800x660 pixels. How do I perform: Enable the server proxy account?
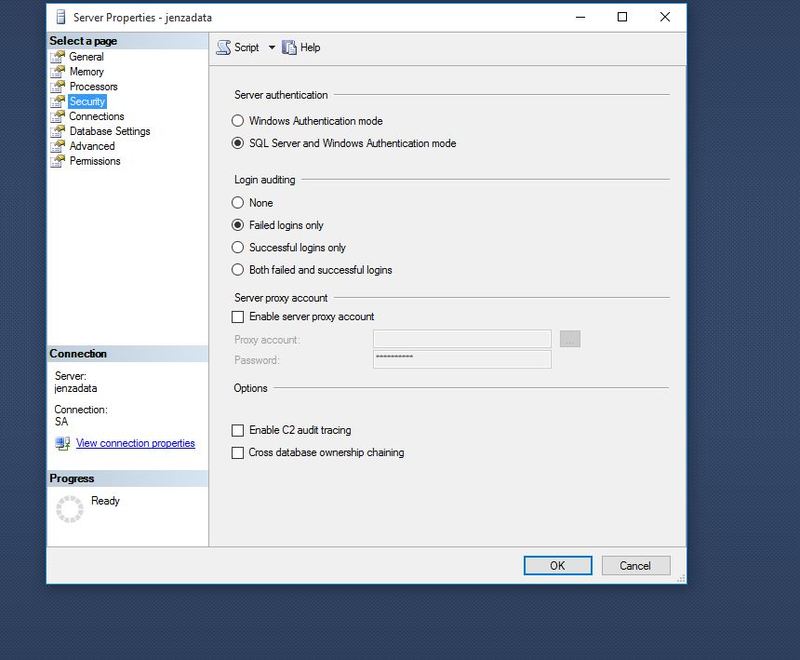pos(238,316)
